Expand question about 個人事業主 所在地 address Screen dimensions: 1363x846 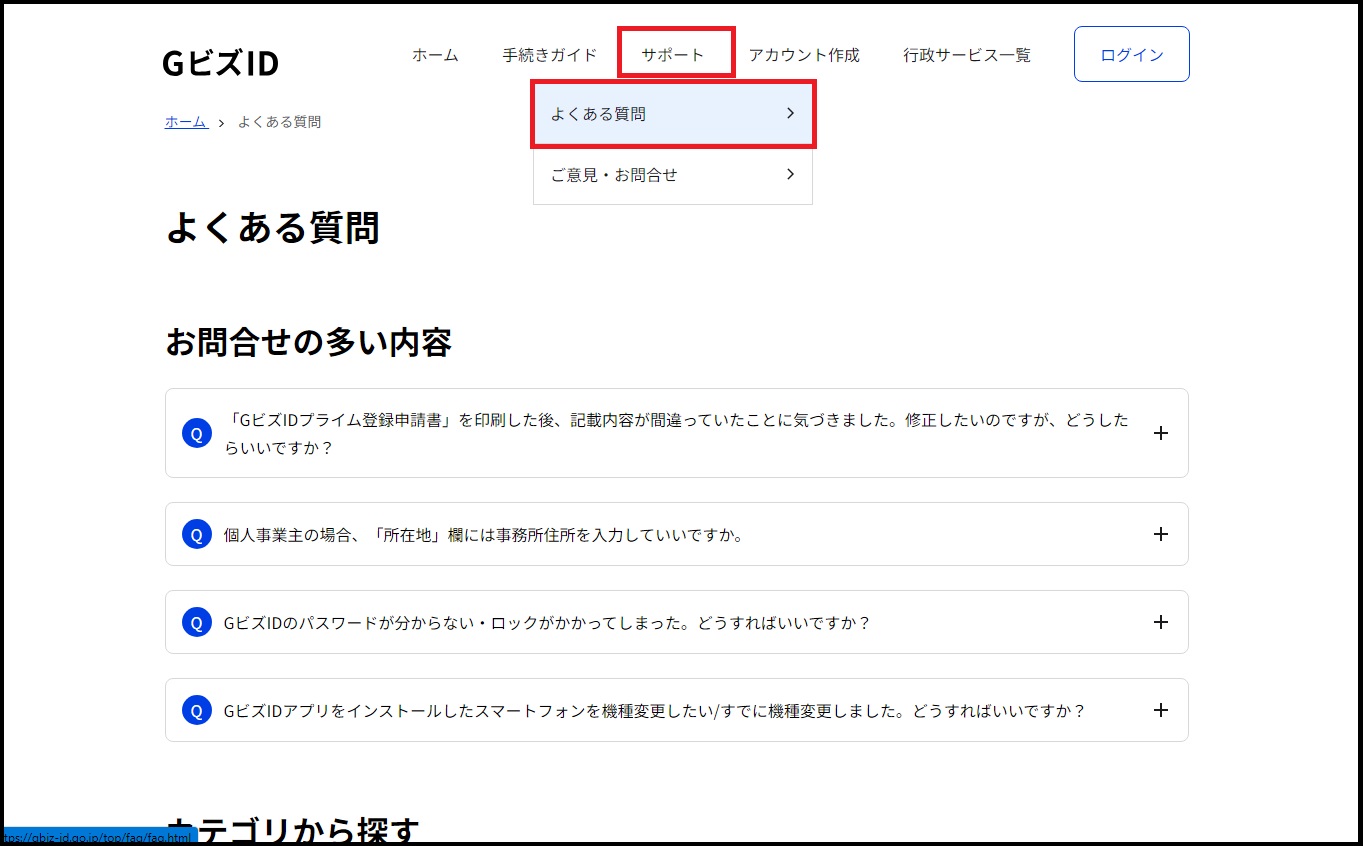(x=677, y=534)
